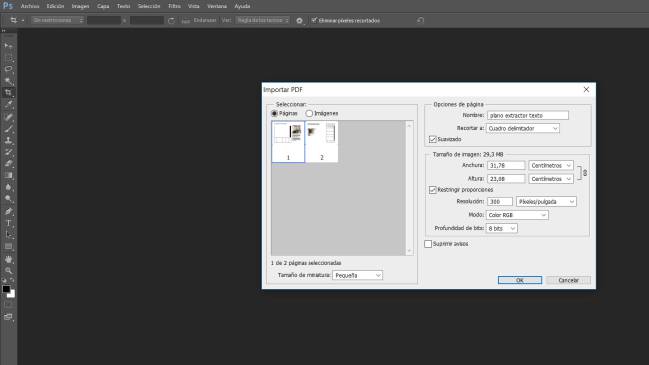Open the Profundidad de bits dropdown

point(501,228)
